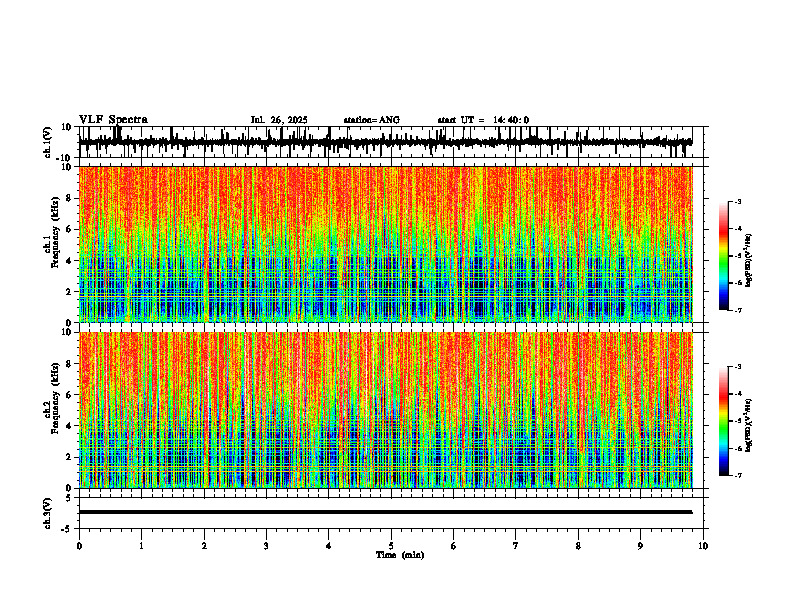Click the "-3" label on ch.2 color bar

coord(738,367)
